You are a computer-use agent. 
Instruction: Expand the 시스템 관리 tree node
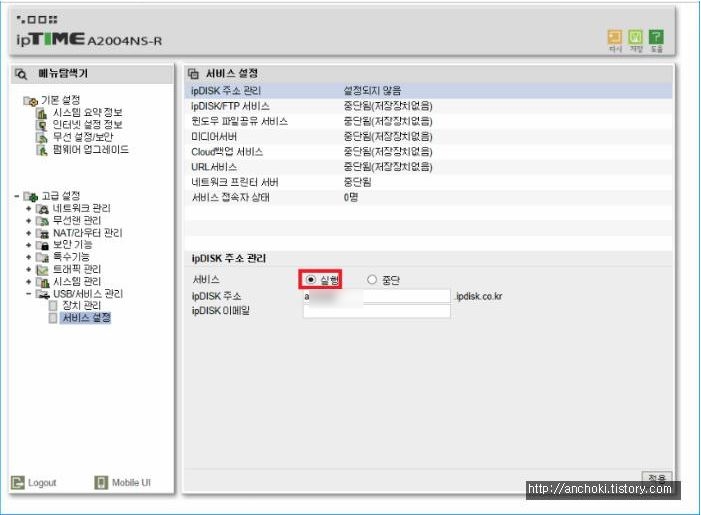29,282
